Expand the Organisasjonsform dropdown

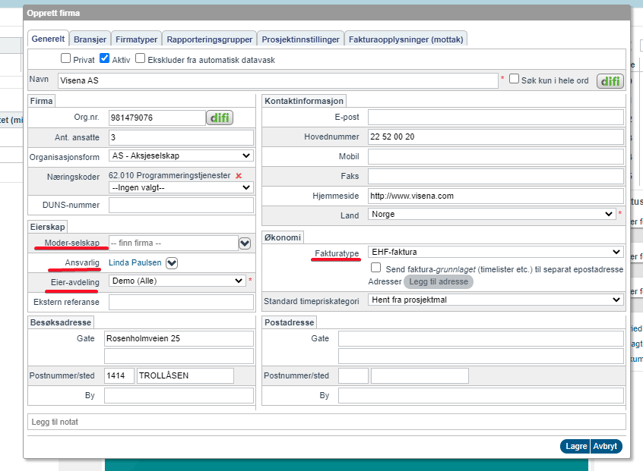click(x=180, y=156)
